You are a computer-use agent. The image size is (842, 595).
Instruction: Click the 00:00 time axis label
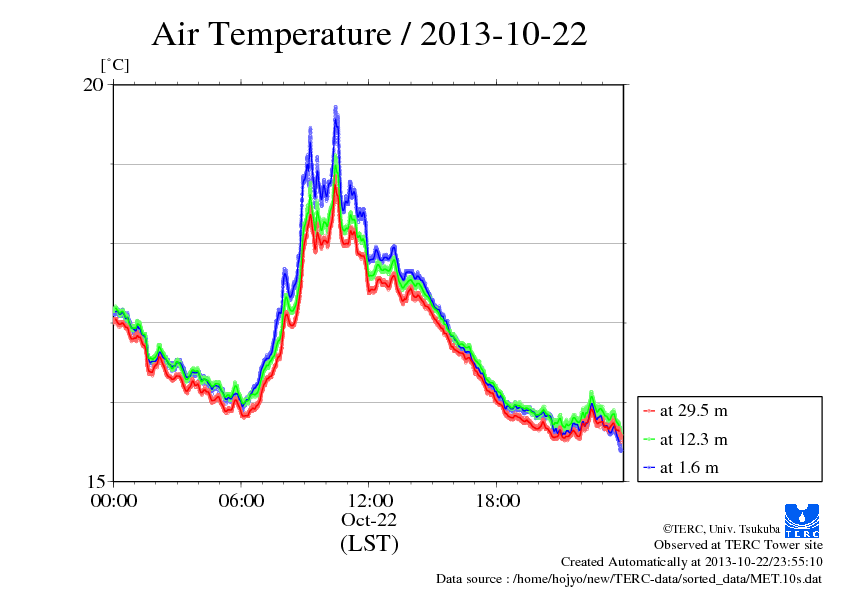pos(114,501)
